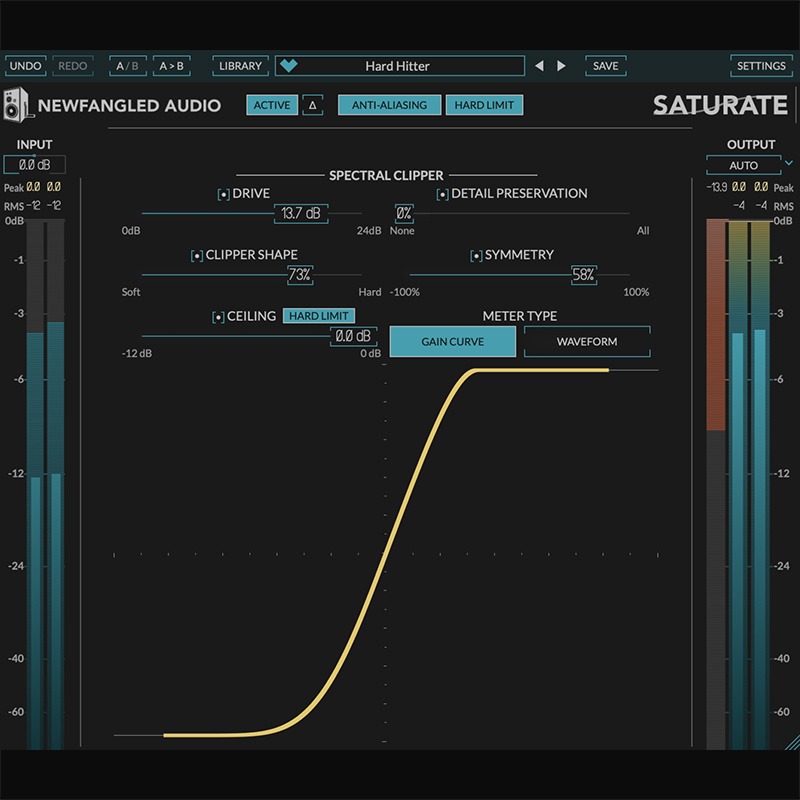Toggle HARD LIMIT in the header row

tap(484, 105)
